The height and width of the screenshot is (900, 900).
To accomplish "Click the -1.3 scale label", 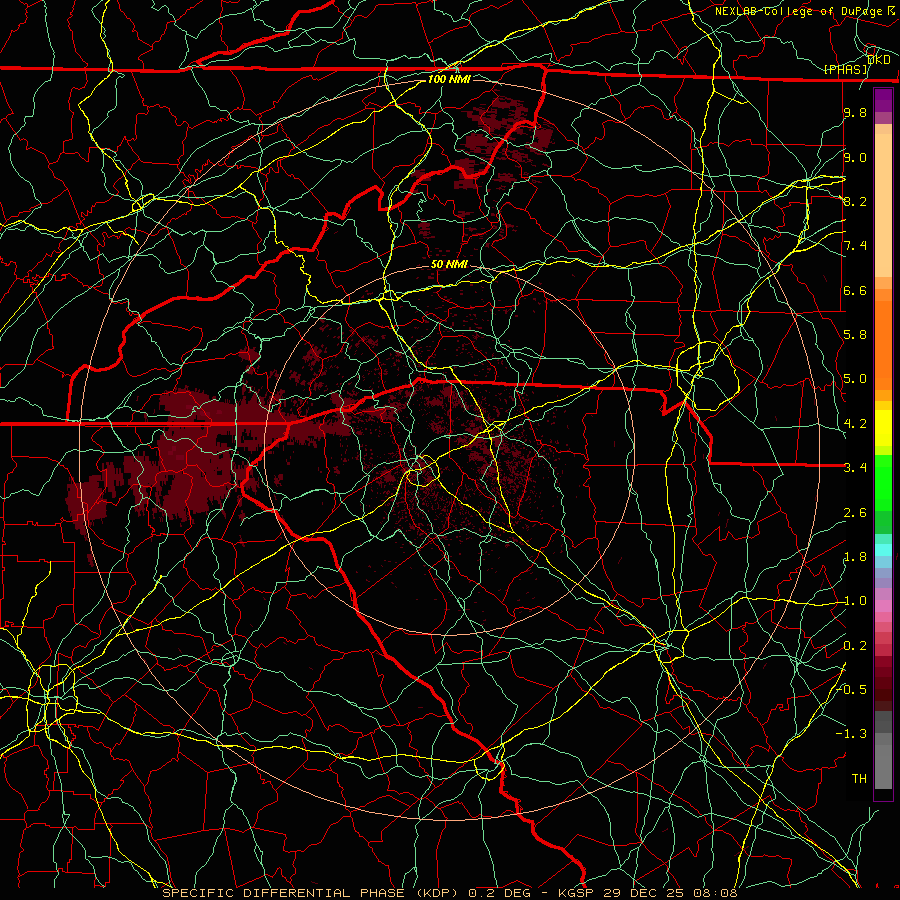I will coord(852,734).
